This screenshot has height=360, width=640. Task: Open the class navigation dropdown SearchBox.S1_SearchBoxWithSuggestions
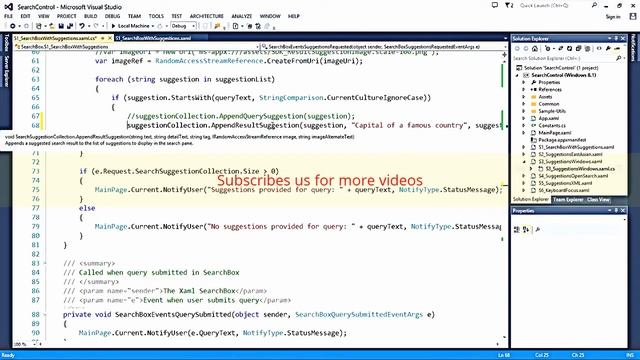(137, 47)
